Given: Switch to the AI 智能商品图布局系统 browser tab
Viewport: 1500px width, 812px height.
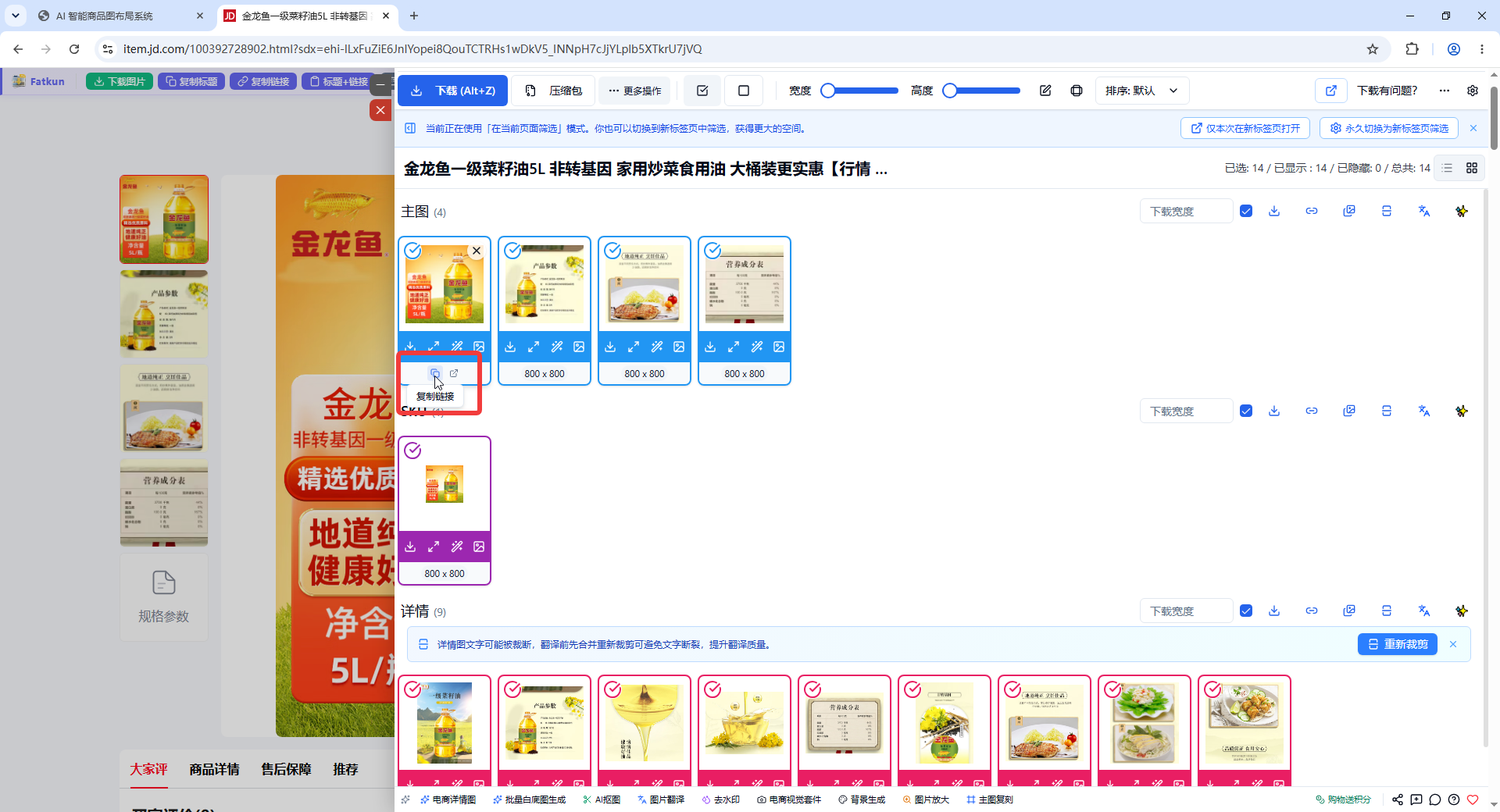Looking at the screenshot, I should [x=121, y=16].
